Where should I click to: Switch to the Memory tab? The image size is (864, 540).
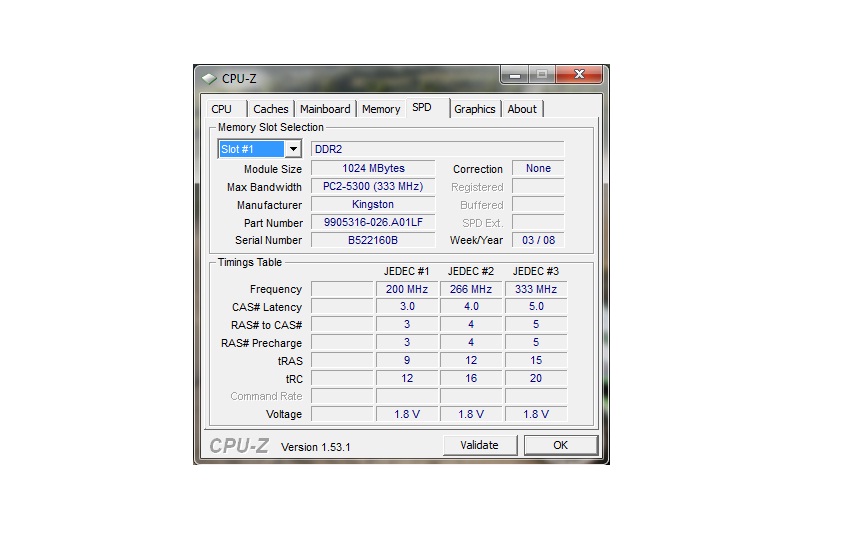pos(381,109)
